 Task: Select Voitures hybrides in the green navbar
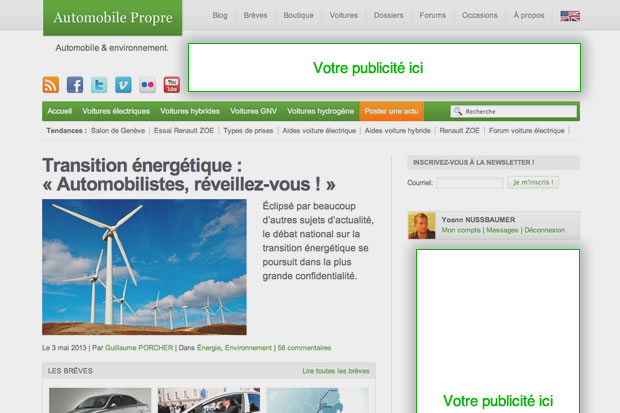tap(190, 111)
